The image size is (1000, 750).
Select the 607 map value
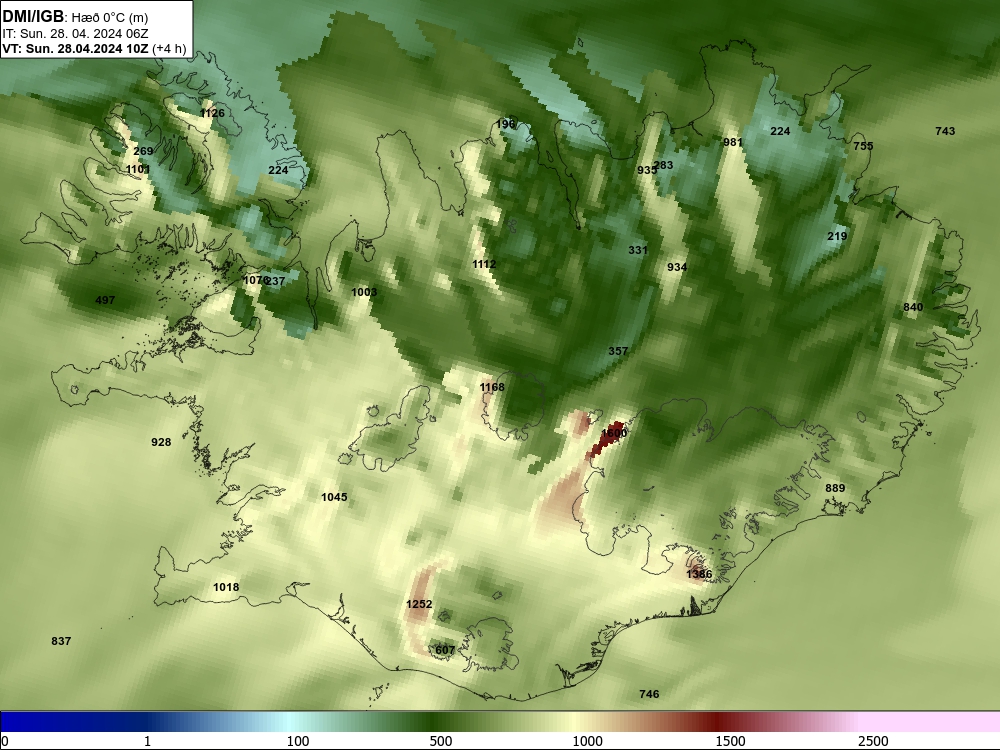[x=445, y=651]
